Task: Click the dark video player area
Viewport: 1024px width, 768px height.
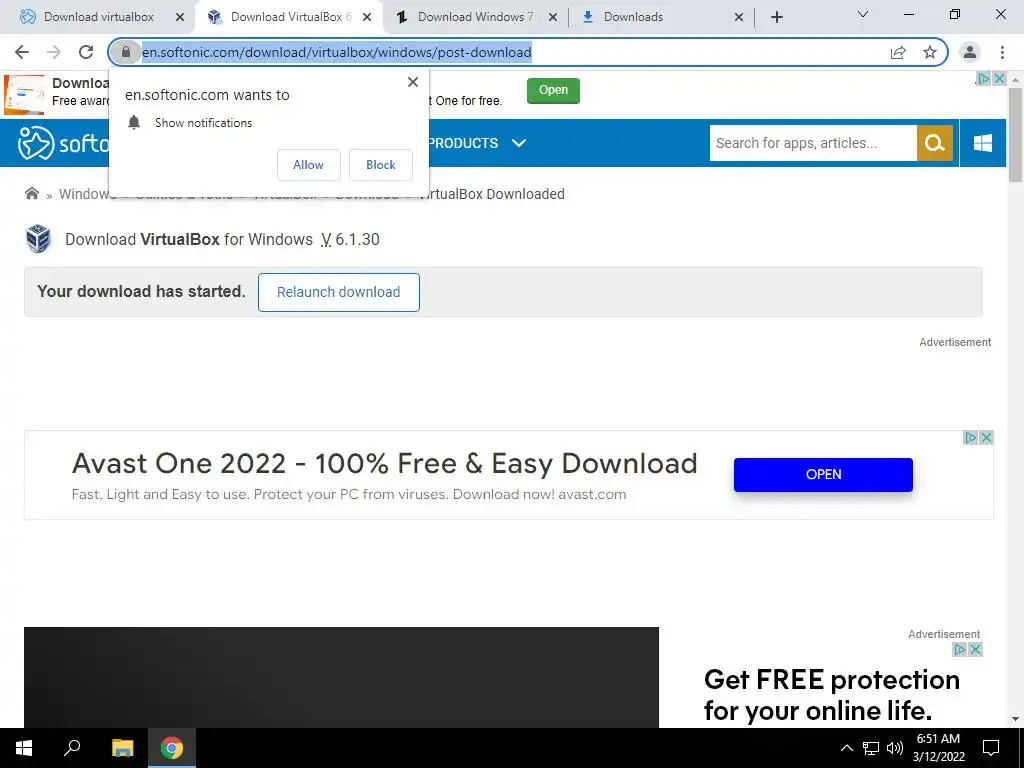Action: pos(341,677)
